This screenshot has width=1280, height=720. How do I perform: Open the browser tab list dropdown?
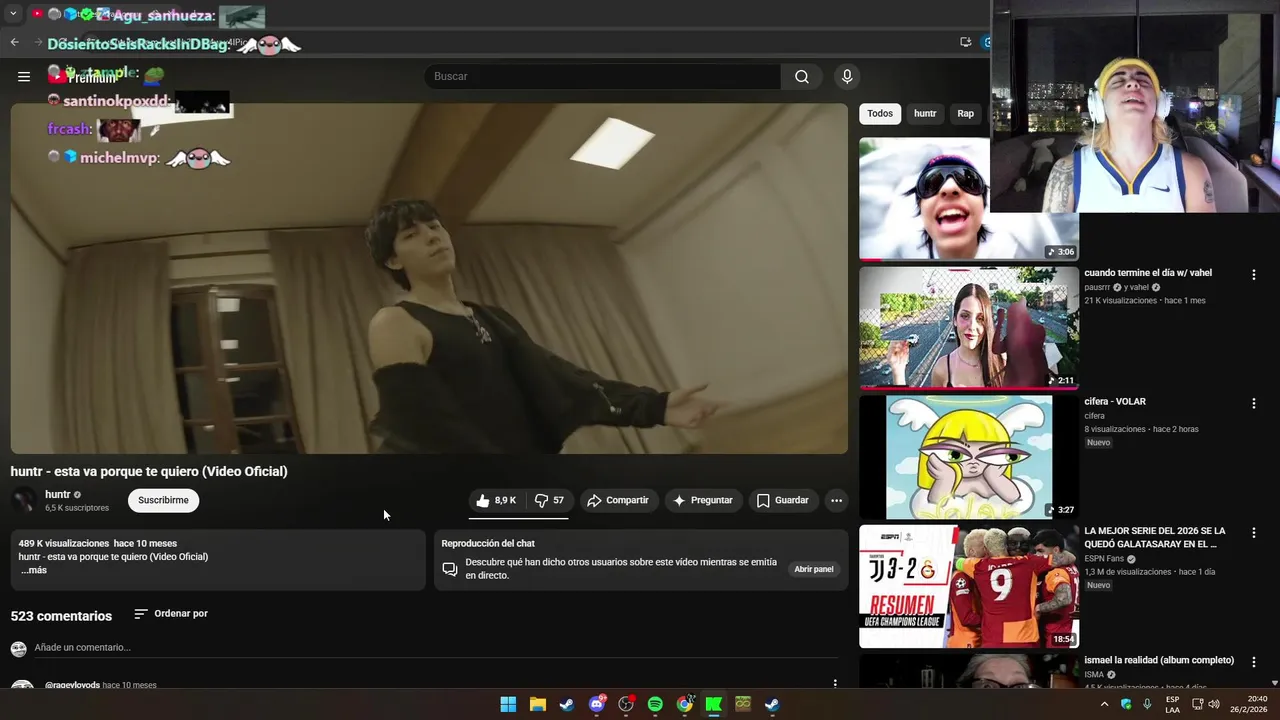(13, 14)
